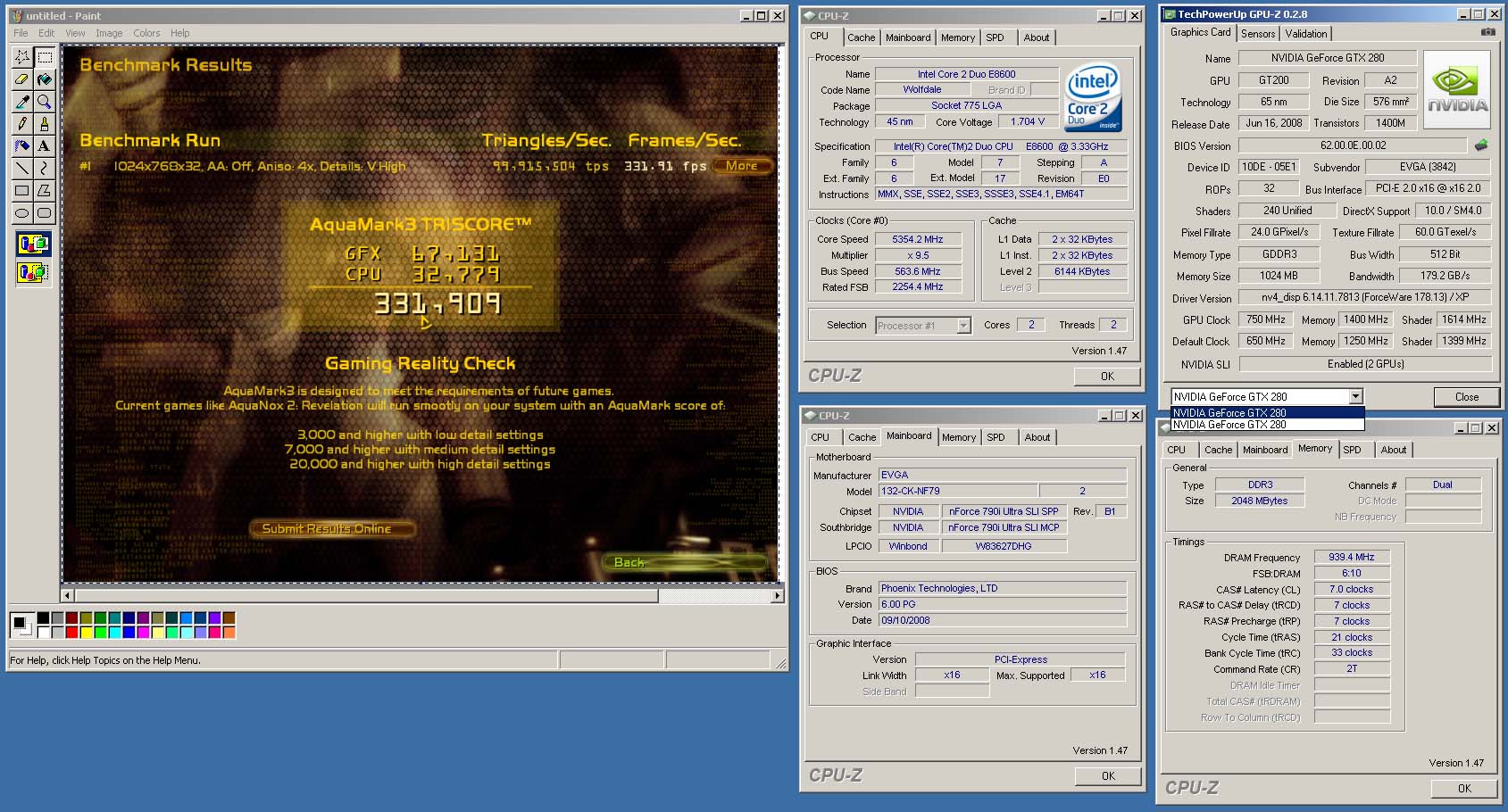Pick the bright red palette swatch

click(x=71, y=632)
